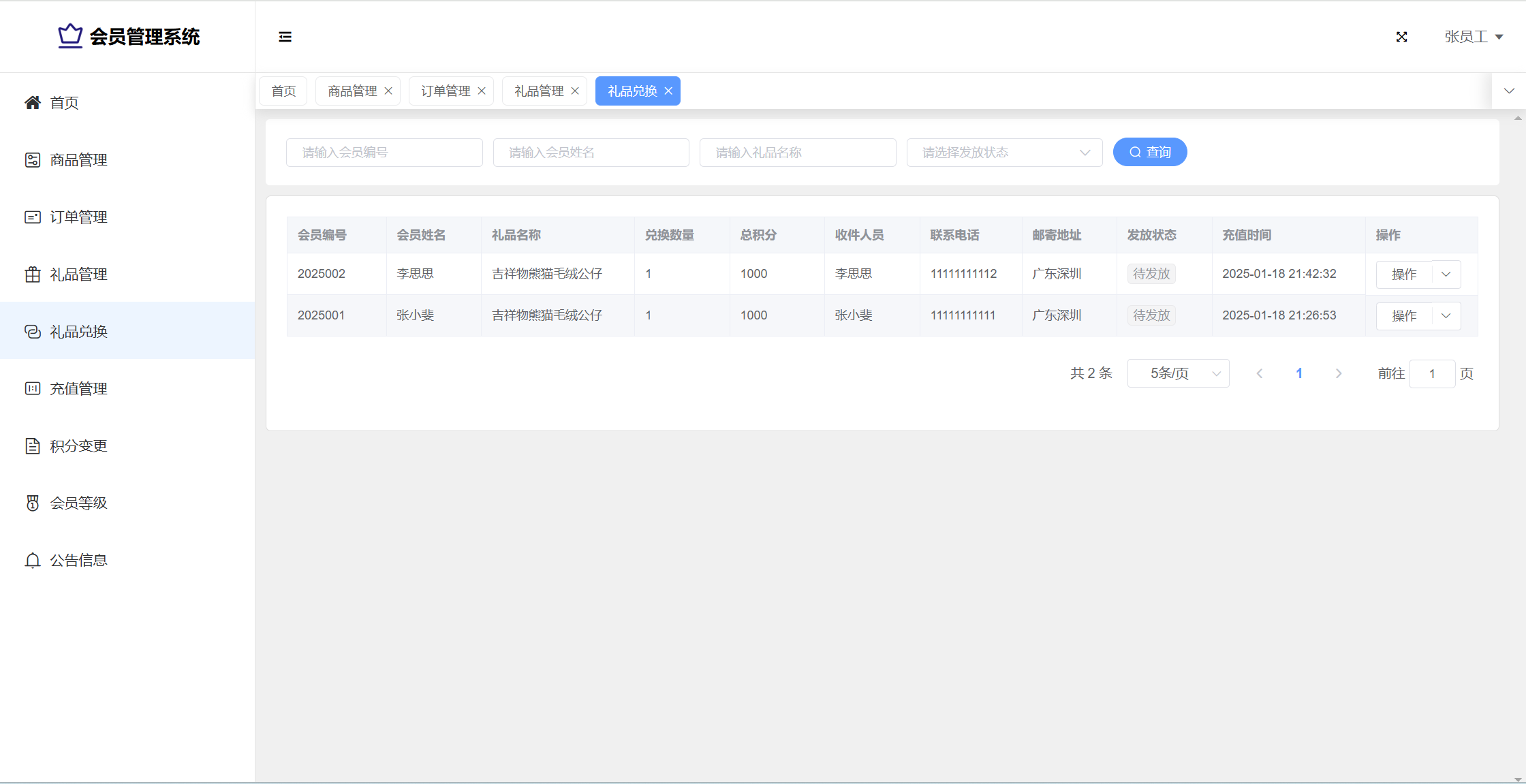Open 首页 via the house icon

(33, 103)
